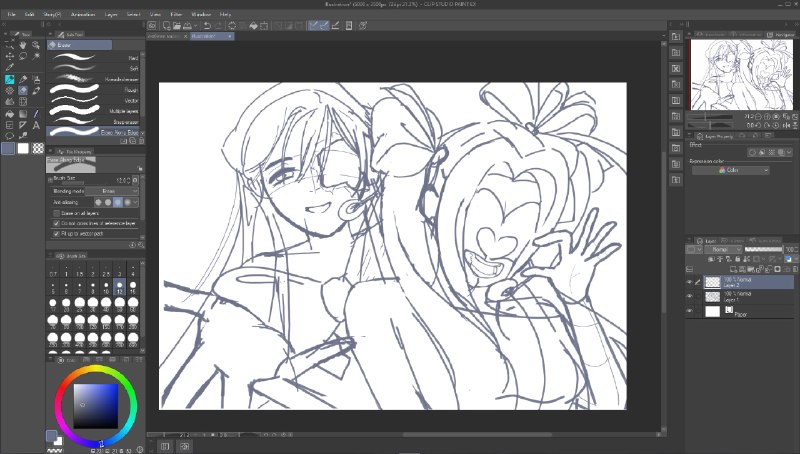Hide Layer 1 using its eye icon
Viewport: 800px width, 454px height.
[690, 296]
